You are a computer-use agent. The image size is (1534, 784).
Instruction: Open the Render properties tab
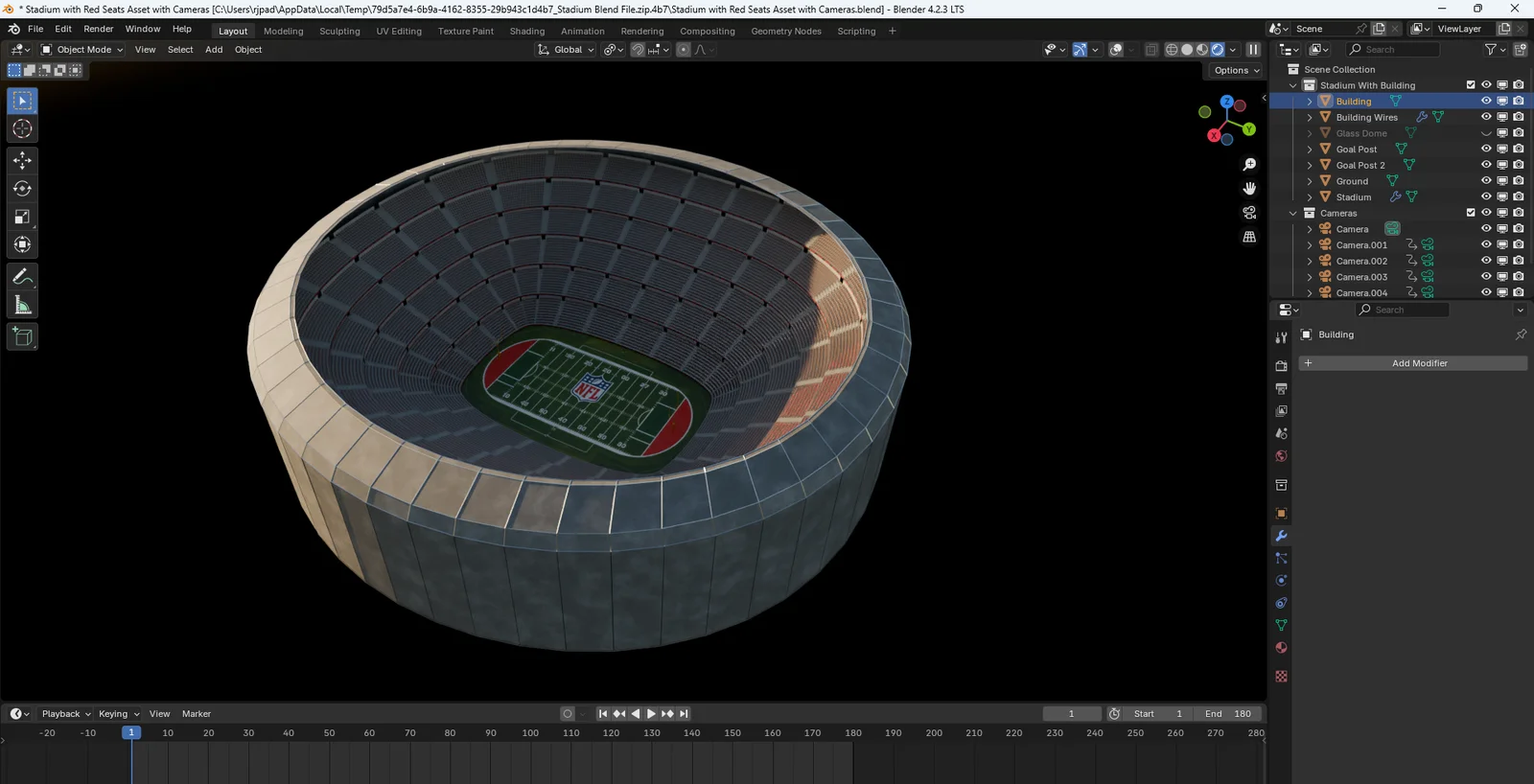[1281, 366]
